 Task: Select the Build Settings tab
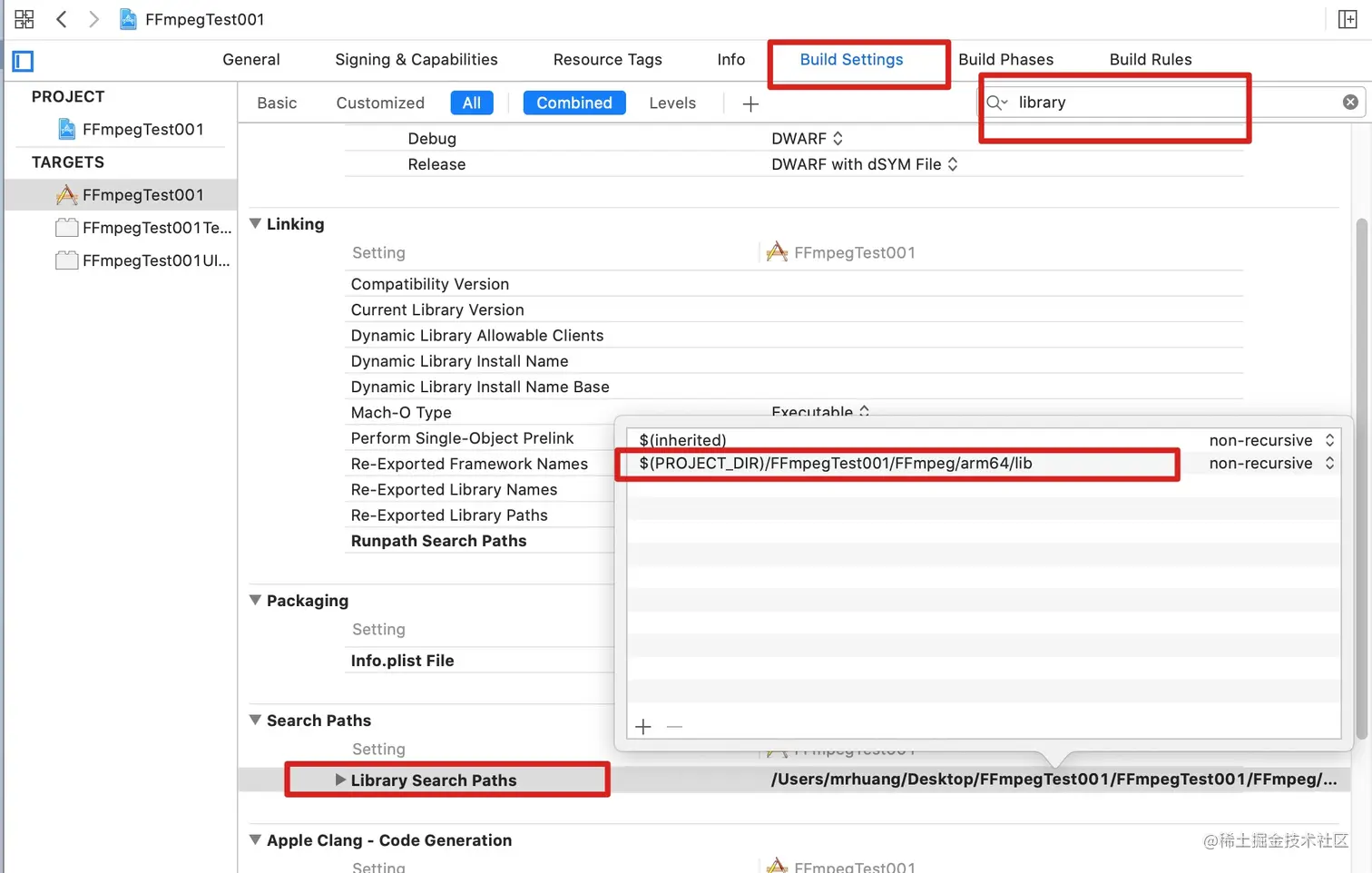(x=852, y=59)
